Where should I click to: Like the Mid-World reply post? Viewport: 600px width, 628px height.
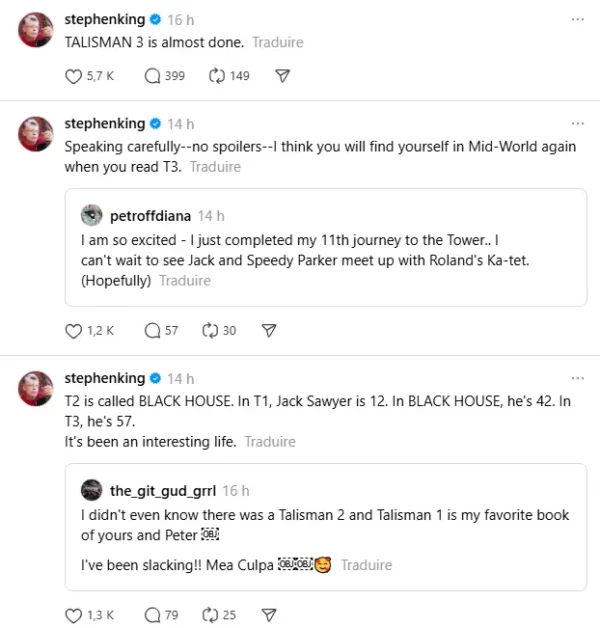click(72, 330)
